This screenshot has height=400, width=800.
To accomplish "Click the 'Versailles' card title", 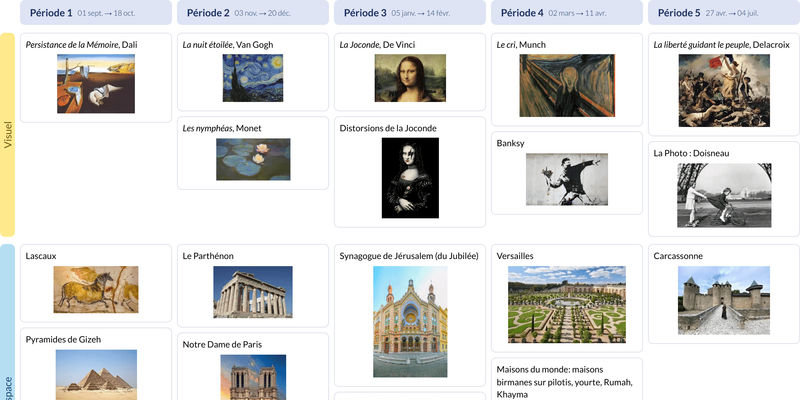I will click(515, 256).
